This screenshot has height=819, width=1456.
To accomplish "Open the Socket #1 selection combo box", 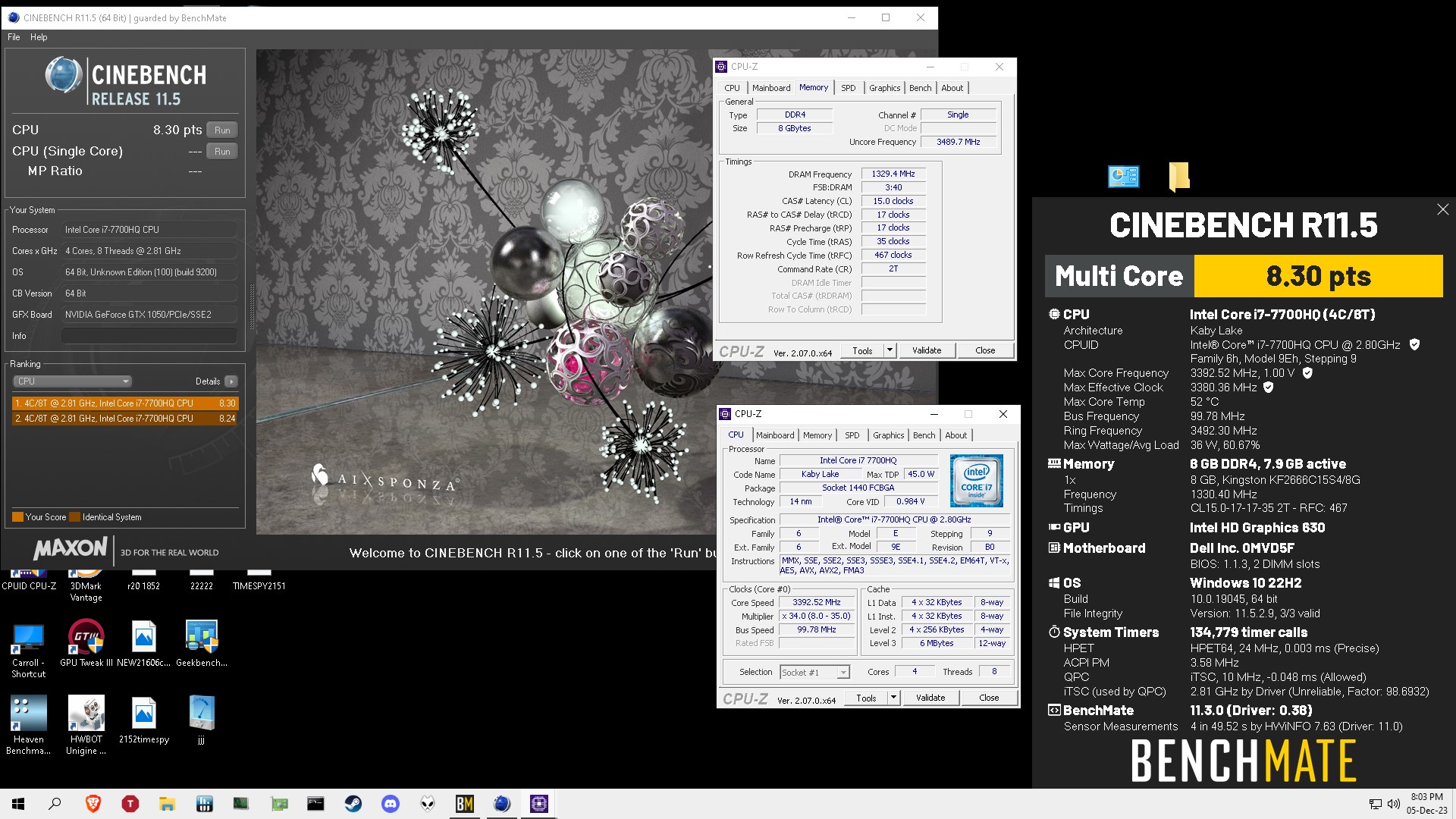I will pos(814,673).
